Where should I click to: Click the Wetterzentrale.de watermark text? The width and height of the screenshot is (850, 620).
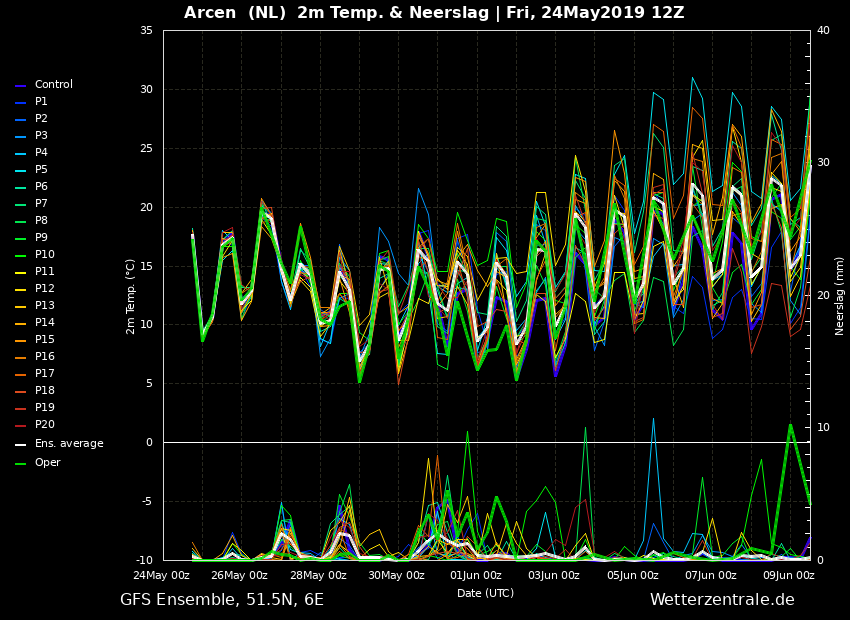click(x=722, y=599)
